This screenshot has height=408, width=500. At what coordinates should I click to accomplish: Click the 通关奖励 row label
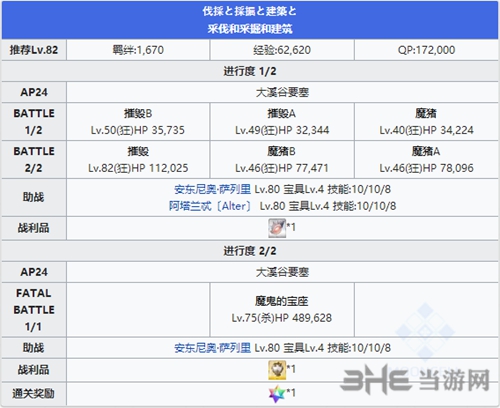34,394
